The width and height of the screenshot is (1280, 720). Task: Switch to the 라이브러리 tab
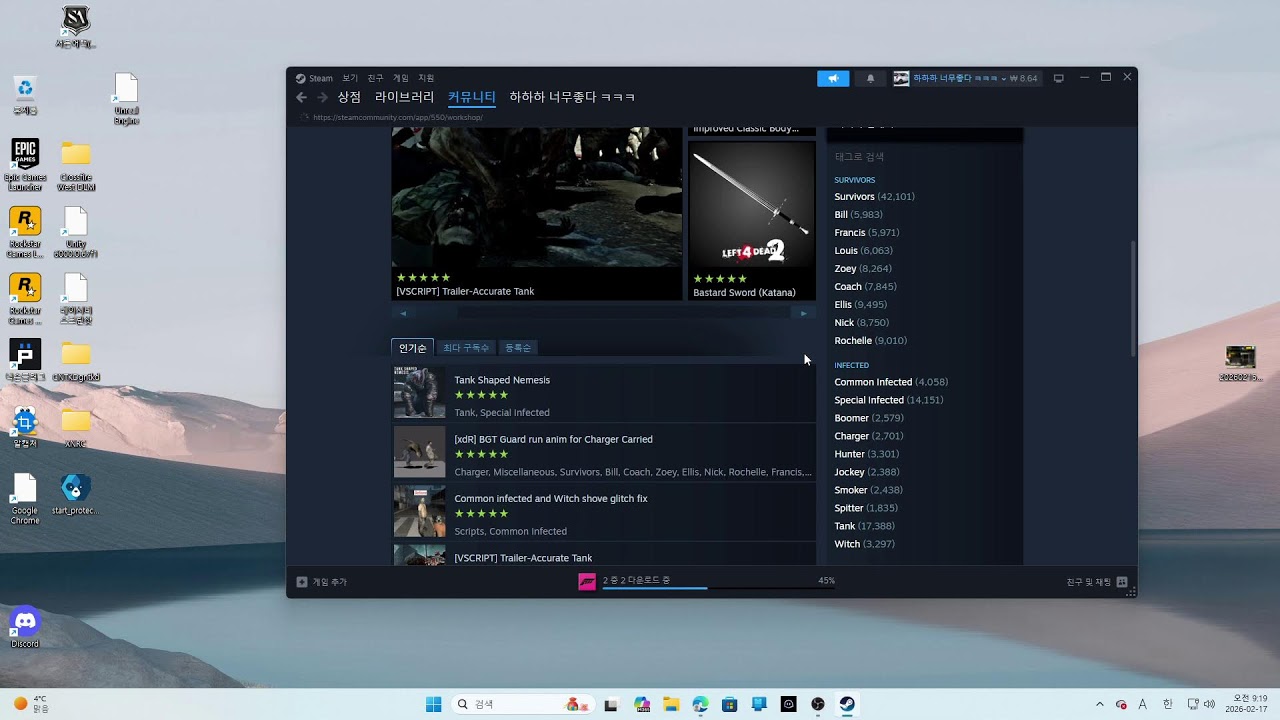pos(404,97)
